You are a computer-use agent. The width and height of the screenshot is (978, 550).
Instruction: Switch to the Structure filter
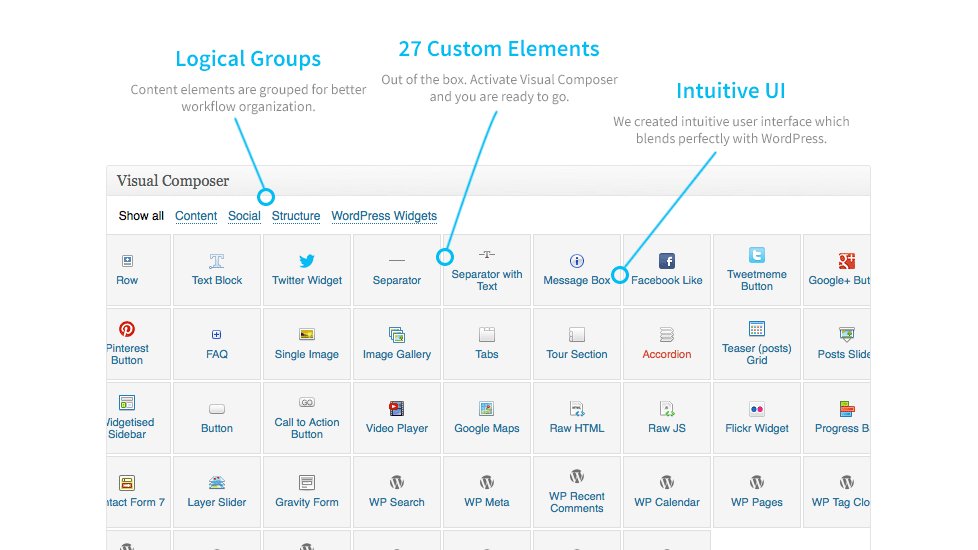(296, 216)
